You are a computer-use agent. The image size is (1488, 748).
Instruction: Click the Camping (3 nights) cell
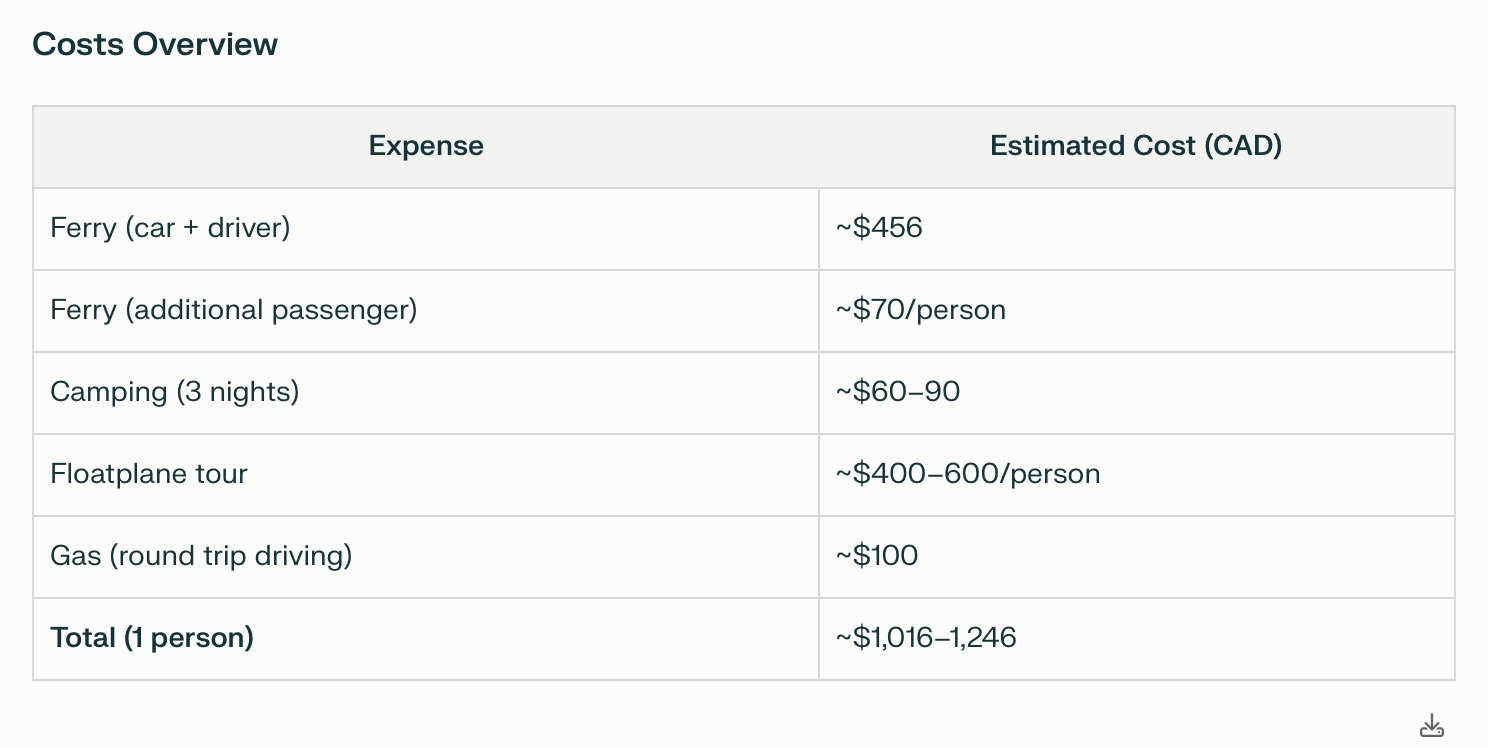174,392
